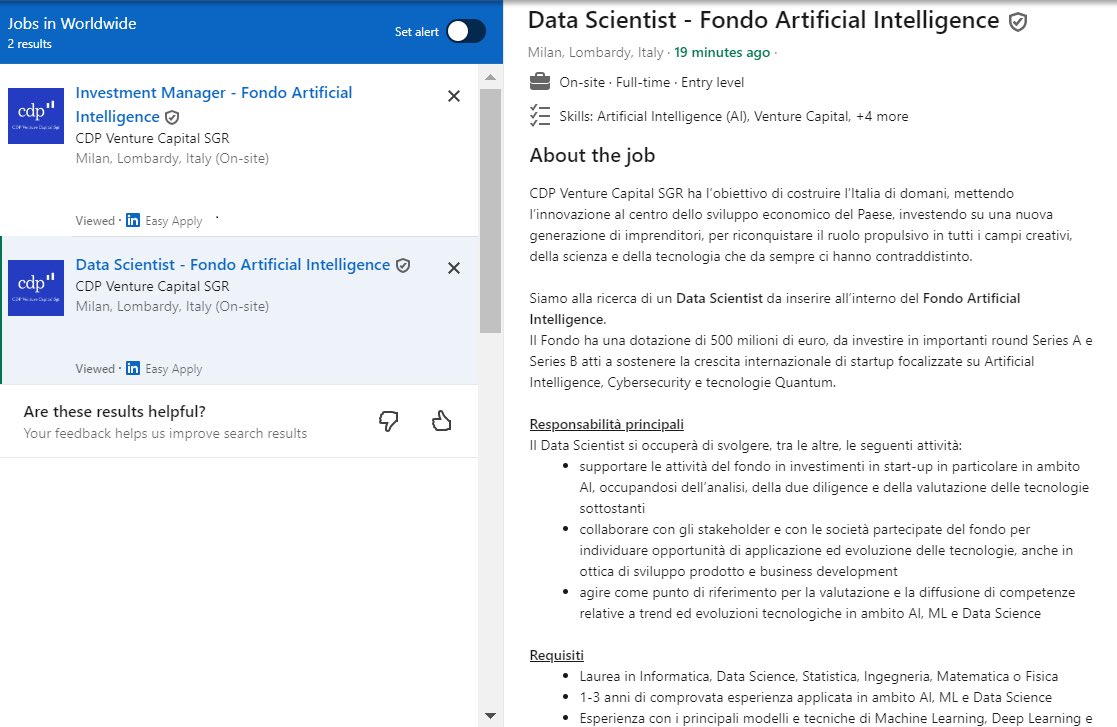
Task: Click 'Skills: Artificial Intelligence (AI), Venture Capital, +4 more'
Action: click(x=734, y=116)
